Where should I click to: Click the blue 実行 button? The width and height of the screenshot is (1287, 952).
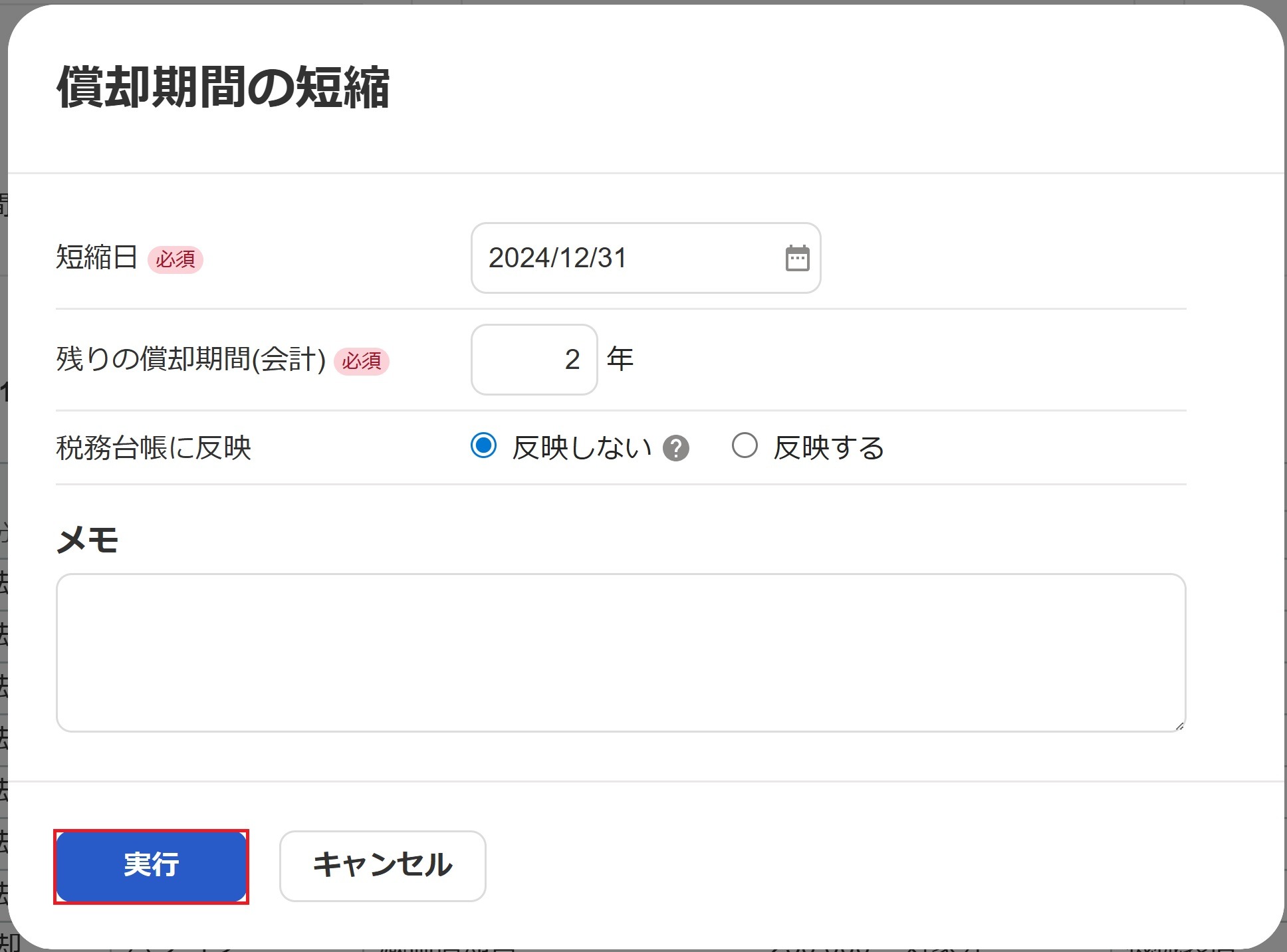151,866
